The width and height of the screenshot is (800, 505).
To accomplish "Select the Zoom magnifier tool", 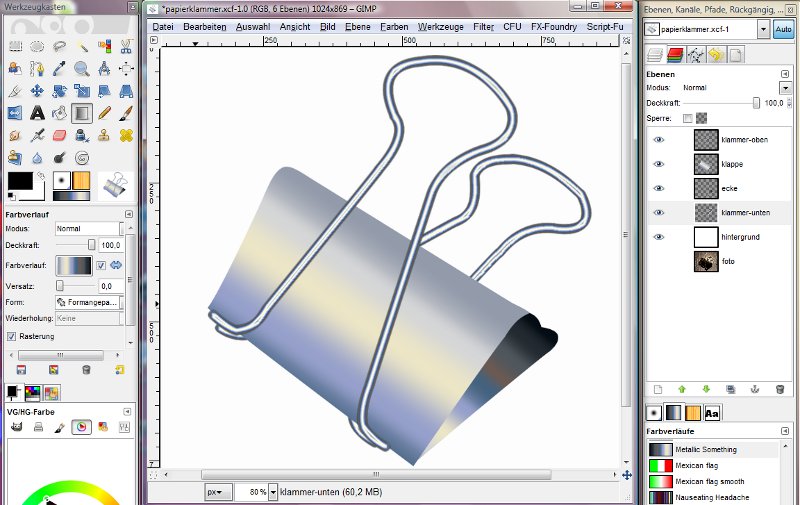I will pos(81,69).
